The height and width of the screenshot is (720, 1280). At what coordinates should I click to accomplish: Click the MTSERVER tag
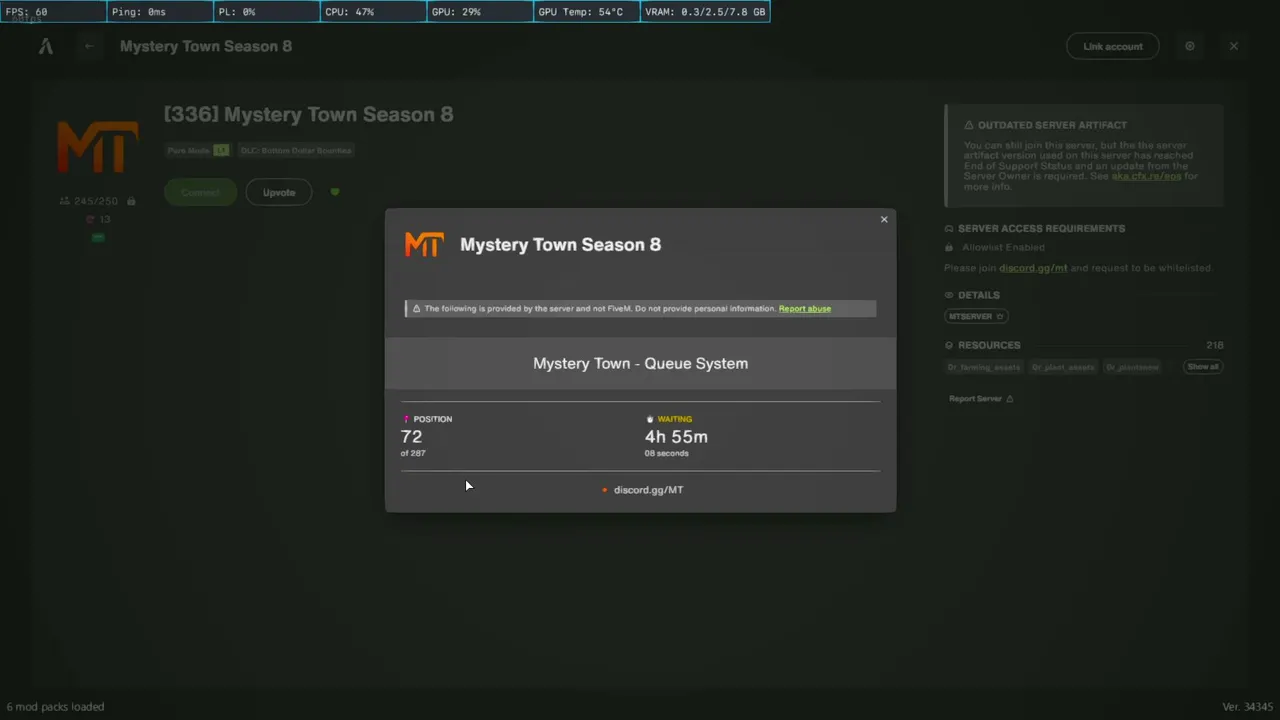pyautogui.click(x=976, y=316)
